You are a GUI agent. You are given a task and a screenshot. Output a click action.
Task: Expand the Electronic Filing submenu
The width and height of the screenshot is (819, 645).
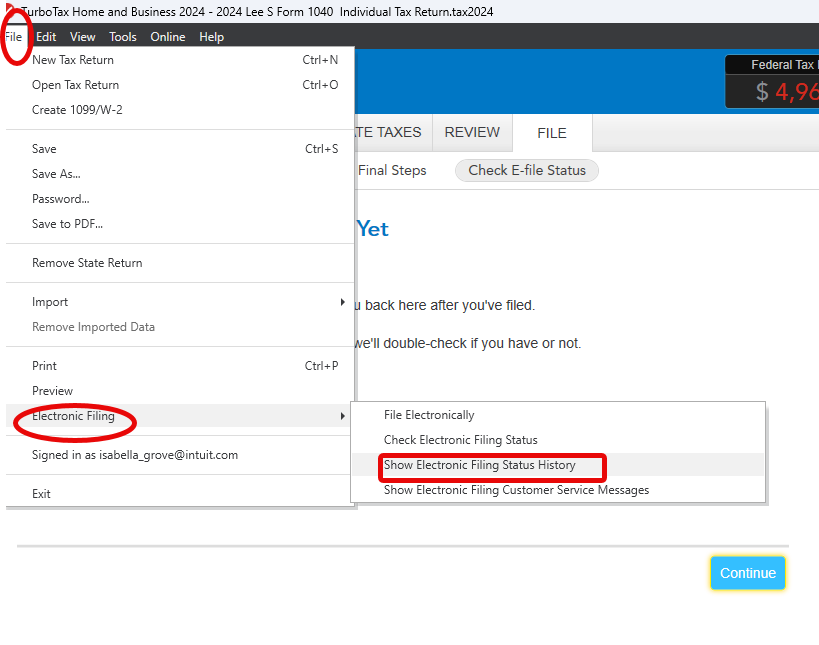pyautogui.click(x=180, y=416)
